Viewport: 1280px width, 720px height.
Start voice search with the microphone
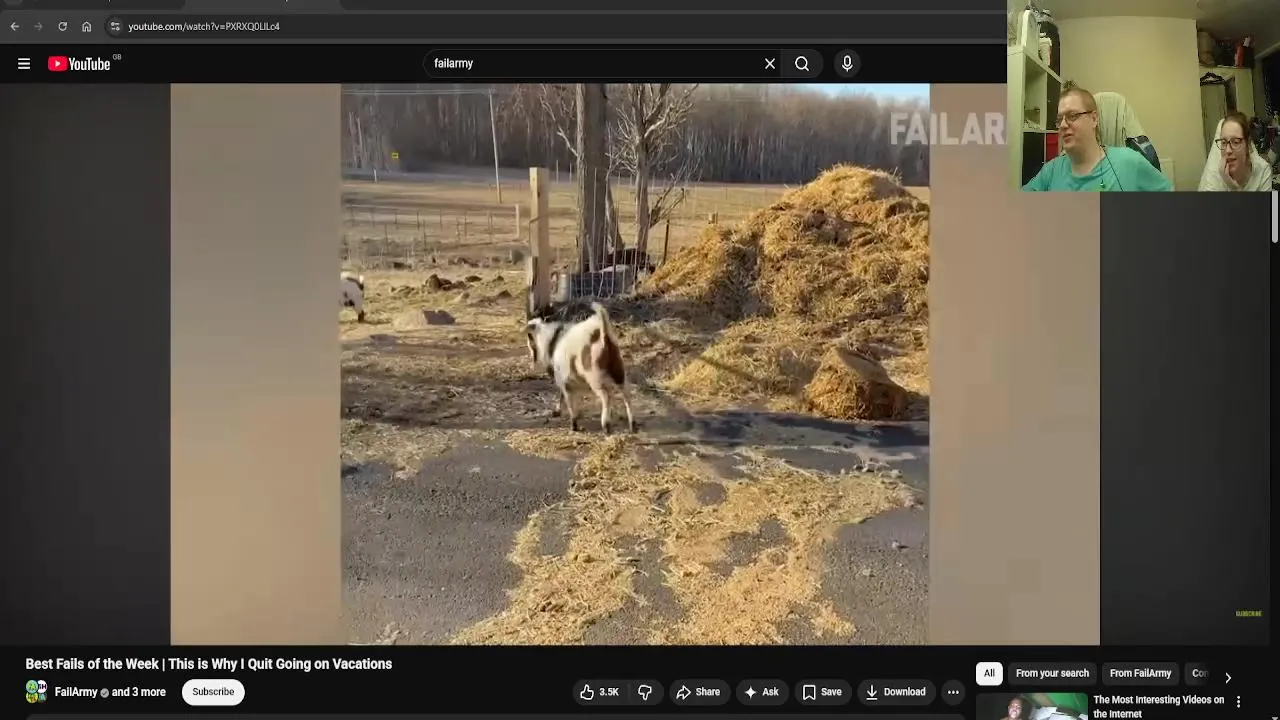pos(847,64)
